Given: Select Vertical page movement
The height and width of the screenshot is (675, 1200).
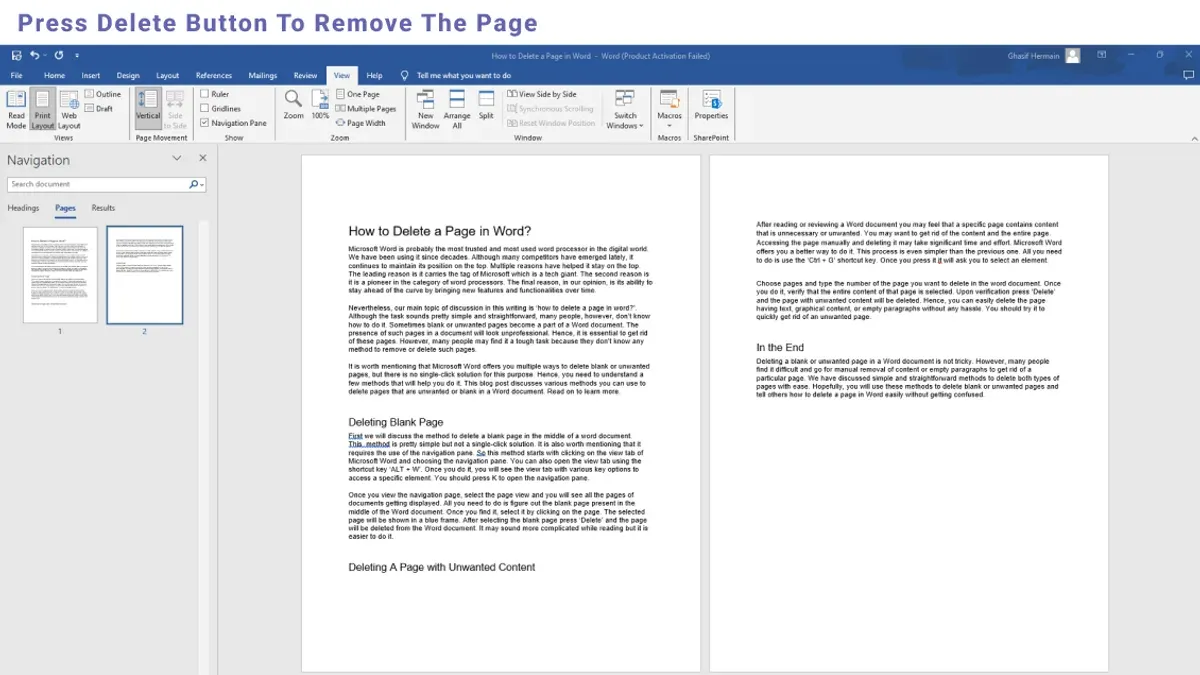Looking at the screenshot, I should coord(148,109).
